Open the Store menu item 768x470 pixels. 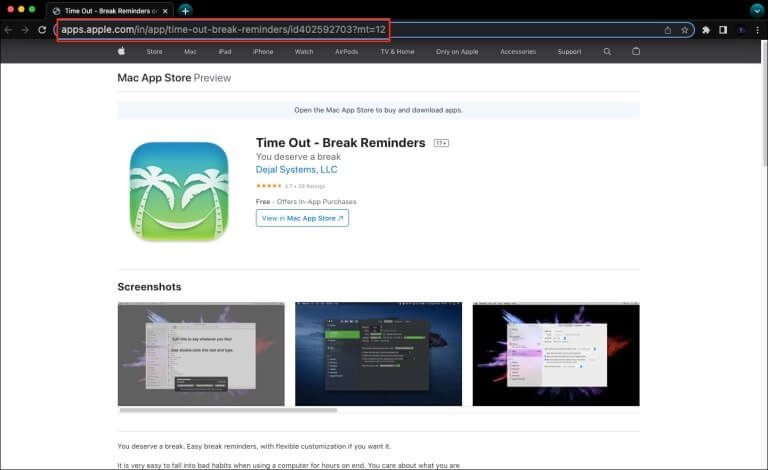click(154, 51)
